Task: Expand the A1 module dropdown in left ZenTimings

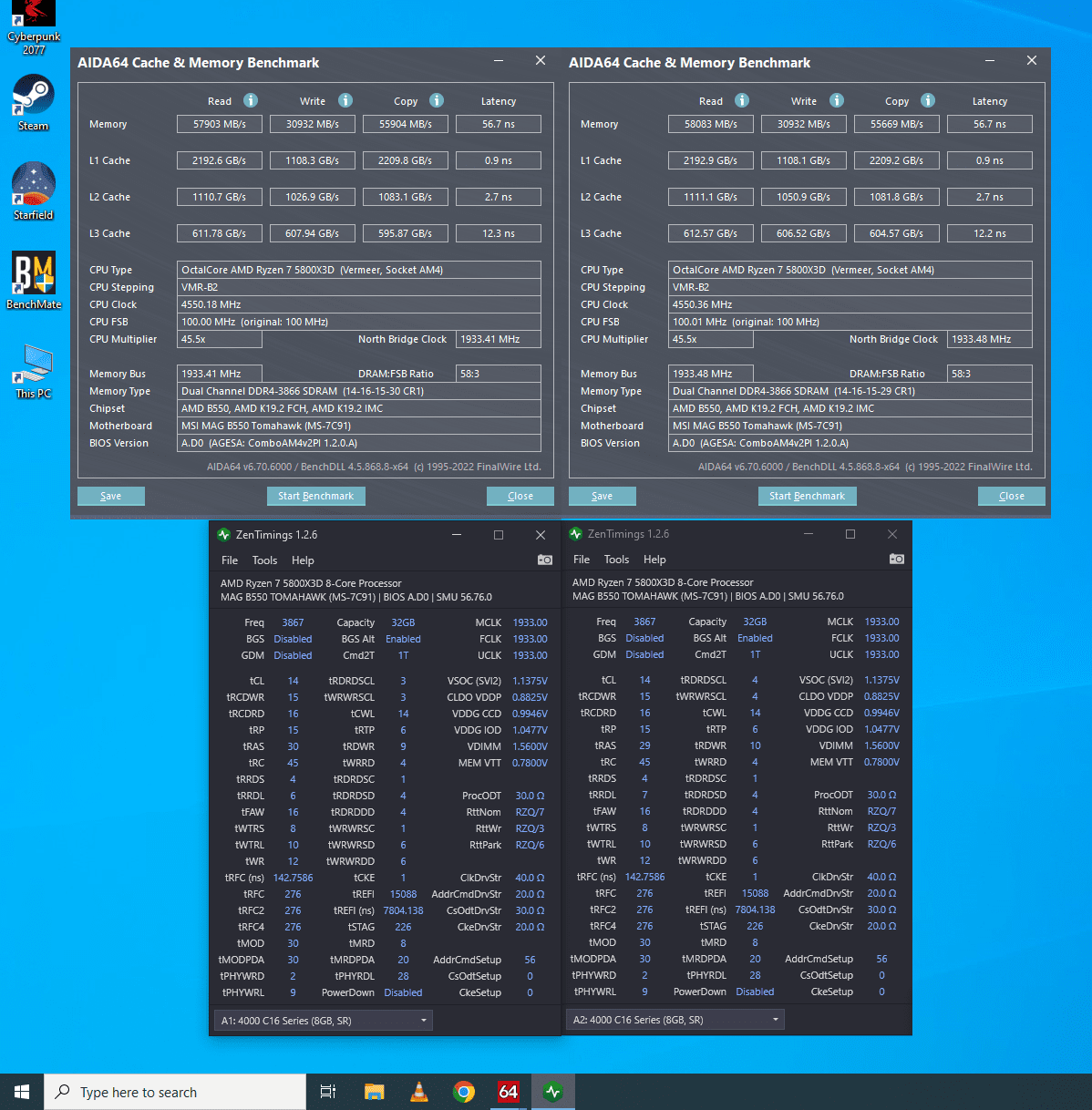Action: [323, 1021]
